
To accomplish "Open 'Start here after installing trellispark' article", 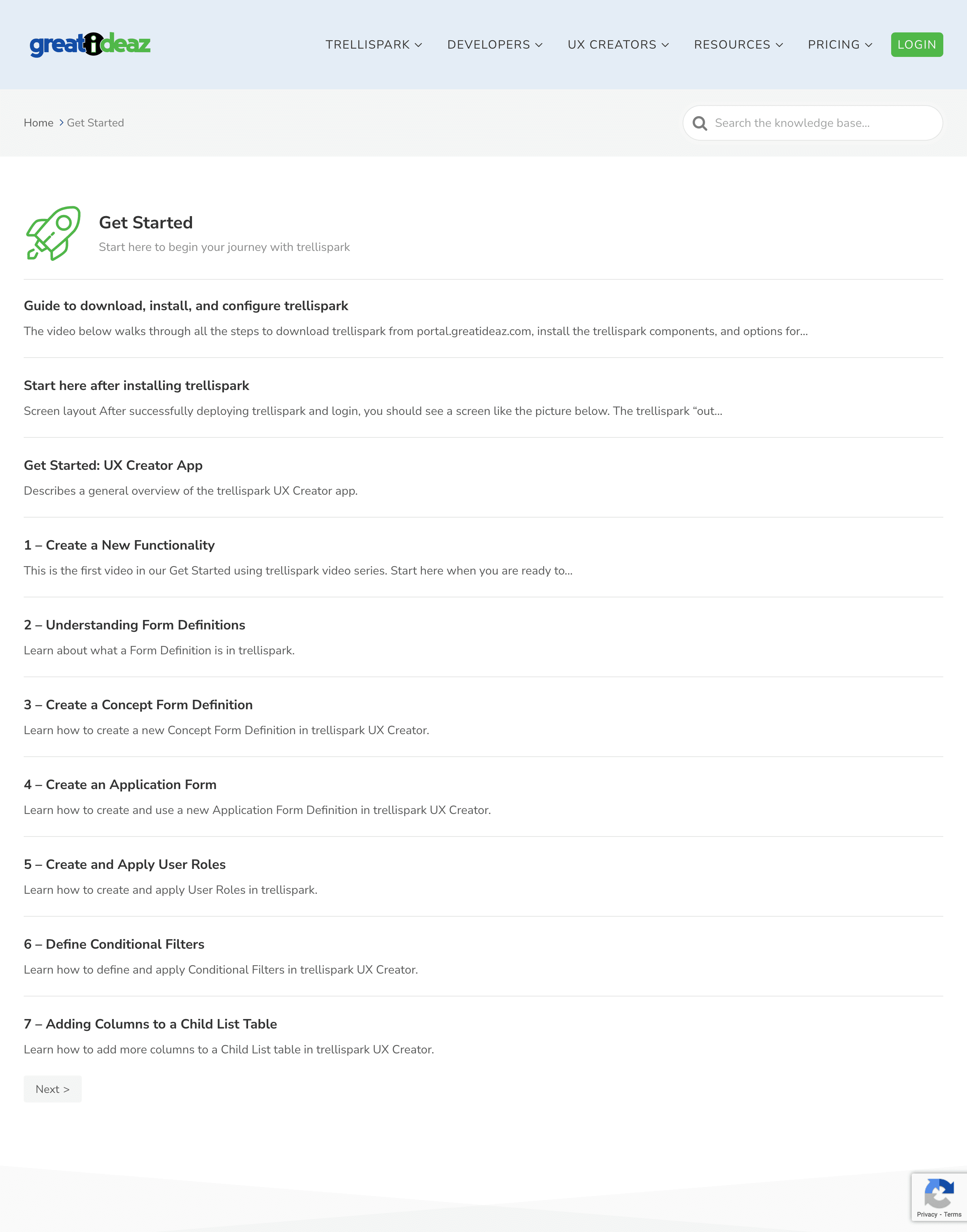I will pyautogui.click(x=136, y=386).
